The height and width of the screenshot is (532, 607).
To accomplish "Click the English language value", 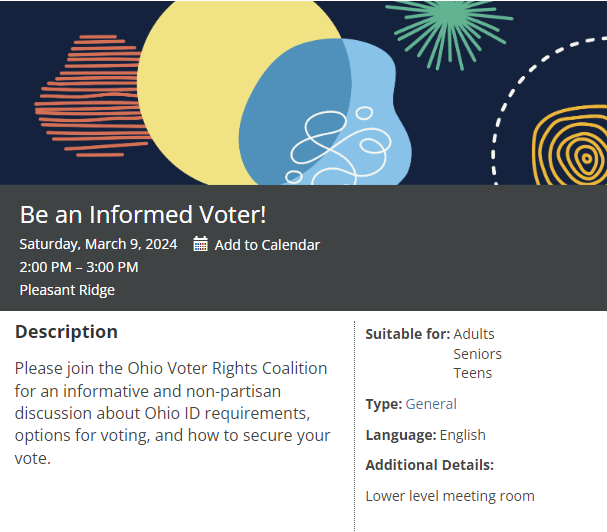I will [462, 435].
